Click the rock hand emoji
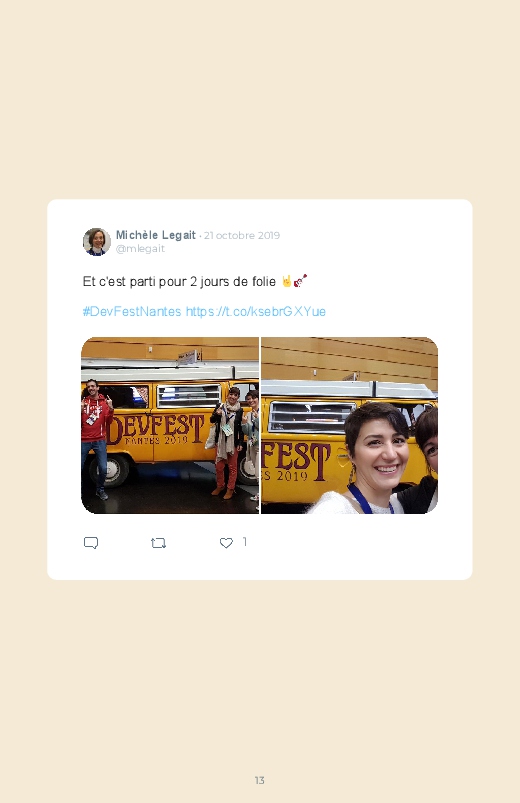The image size is (520, 803). (286, 281)
